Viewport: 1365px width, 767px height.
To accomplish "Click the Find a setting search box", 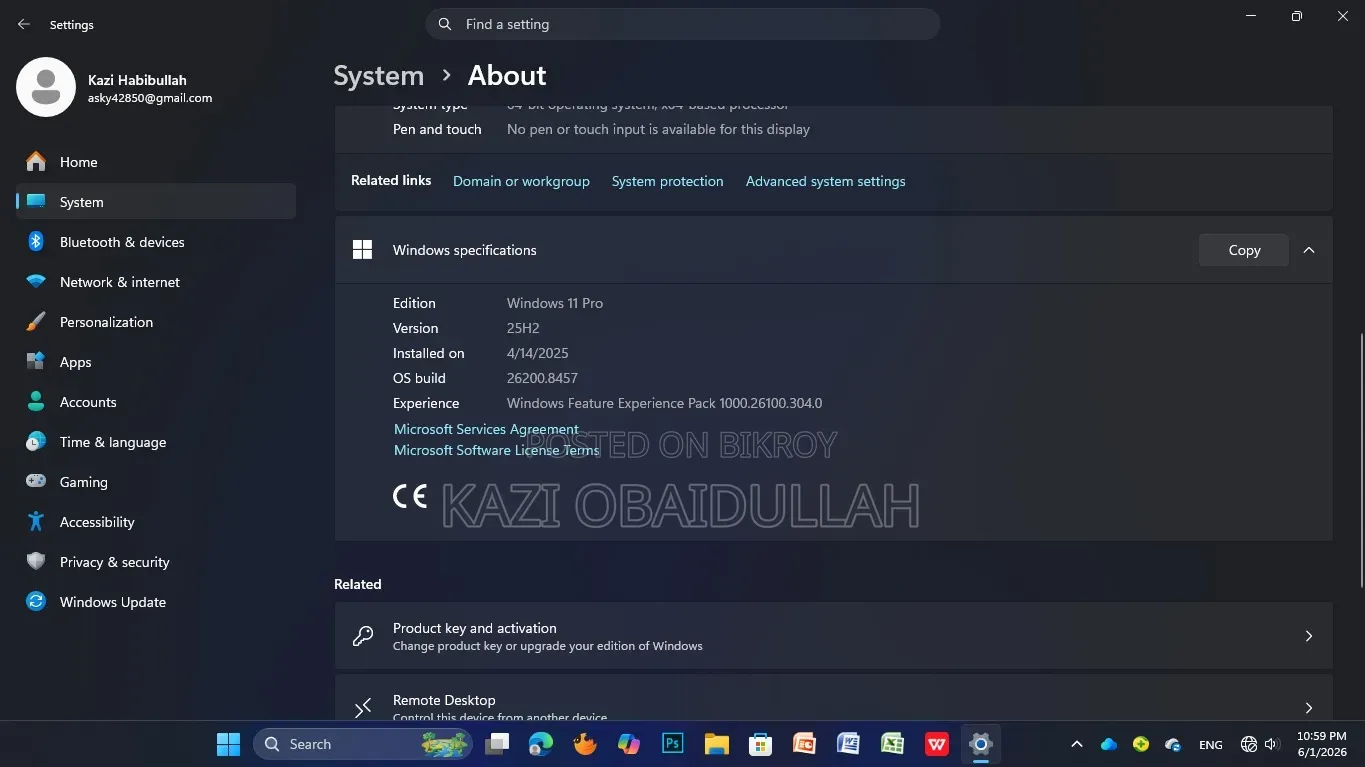I will 683,24.
